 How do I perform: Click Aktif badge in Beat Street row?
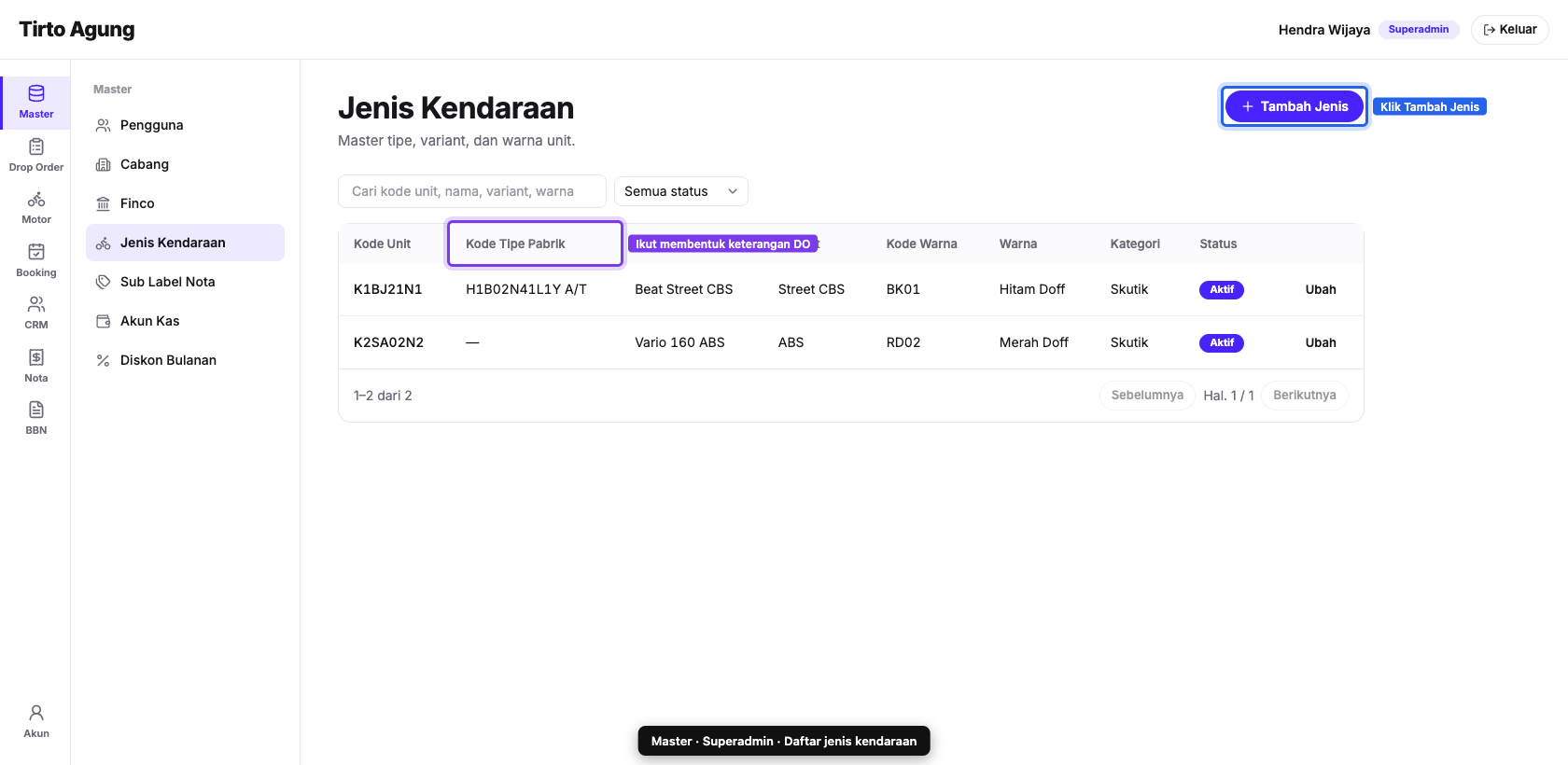pos(1222,289)
